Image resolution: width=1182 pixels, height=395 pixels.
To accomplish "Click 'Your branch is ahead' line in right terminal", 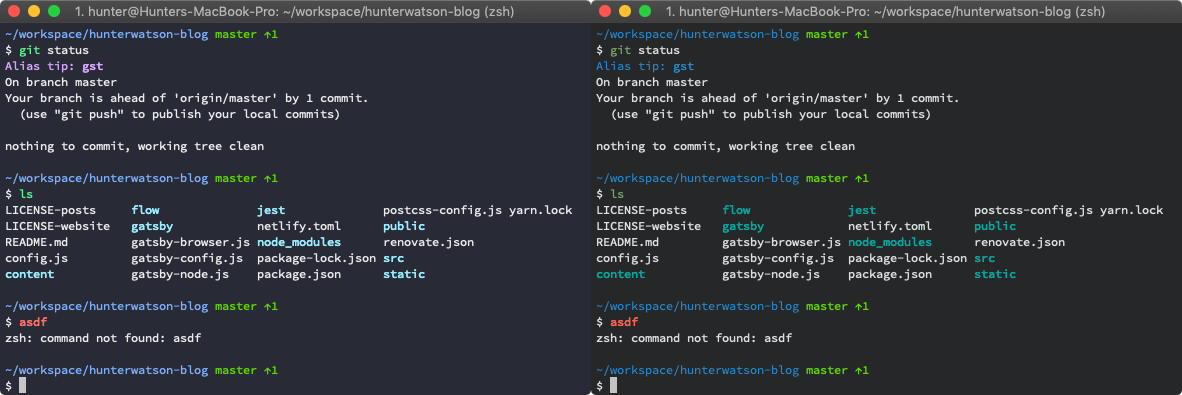I will pyautogui.click(x=778, y=98).
